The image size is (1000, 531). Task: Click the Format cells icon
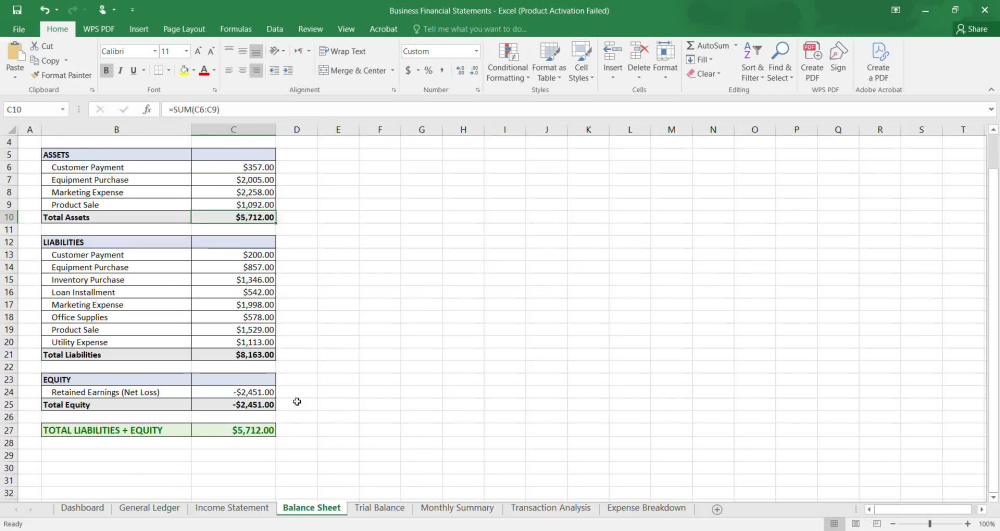pyautogui.click(x=665, y=52)
